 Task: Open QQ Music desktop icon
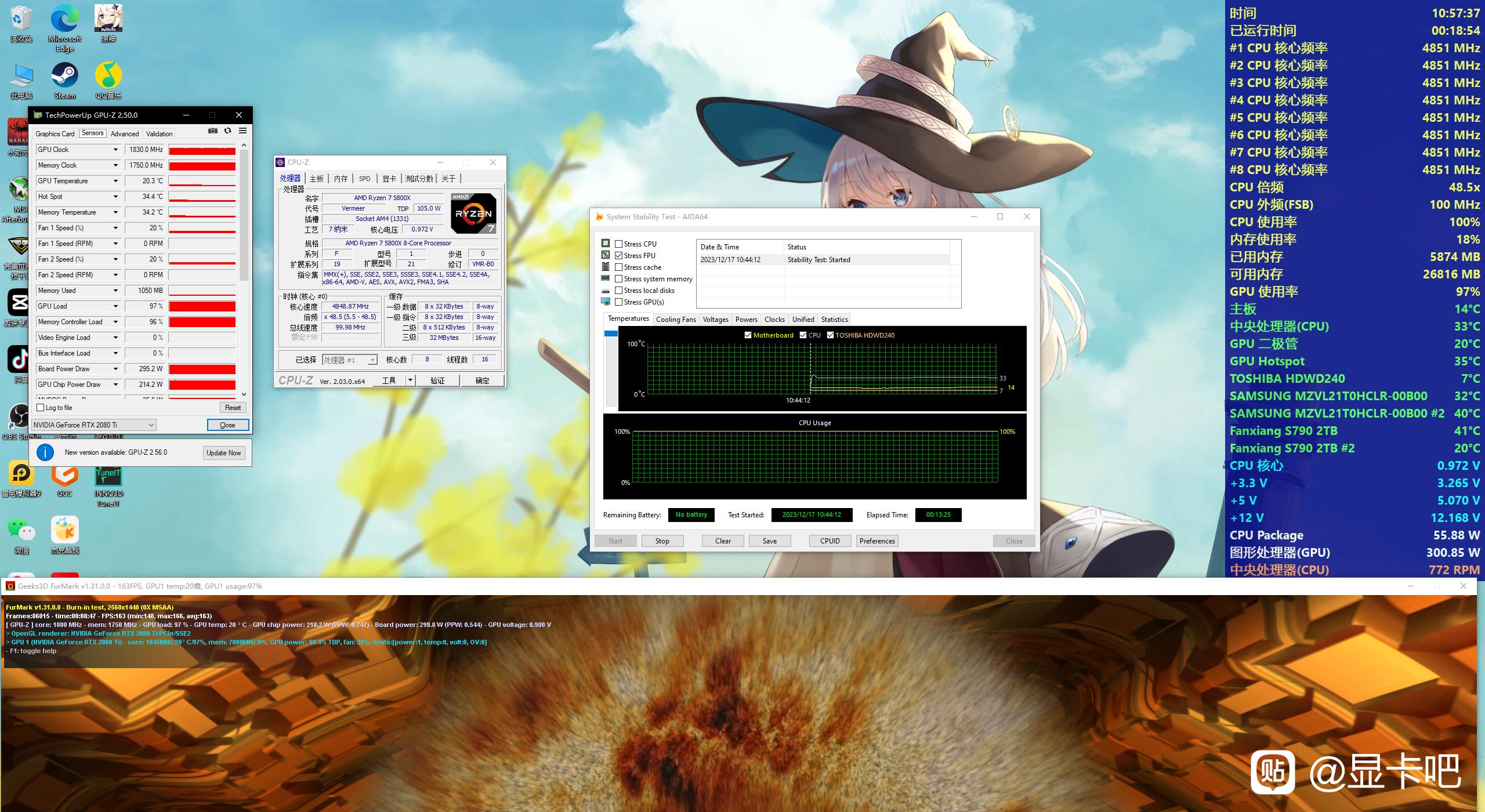[x=108, y=80]
